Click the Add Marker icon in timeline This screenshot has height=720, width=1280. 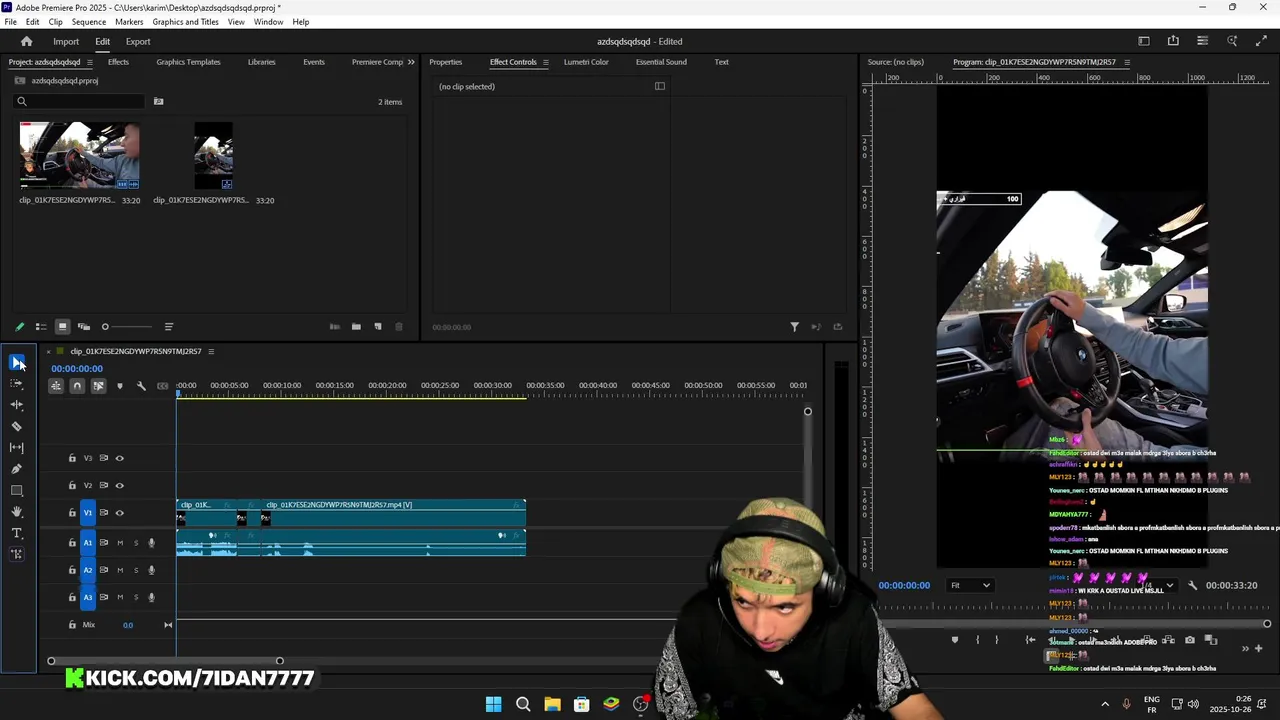(120, 386)
